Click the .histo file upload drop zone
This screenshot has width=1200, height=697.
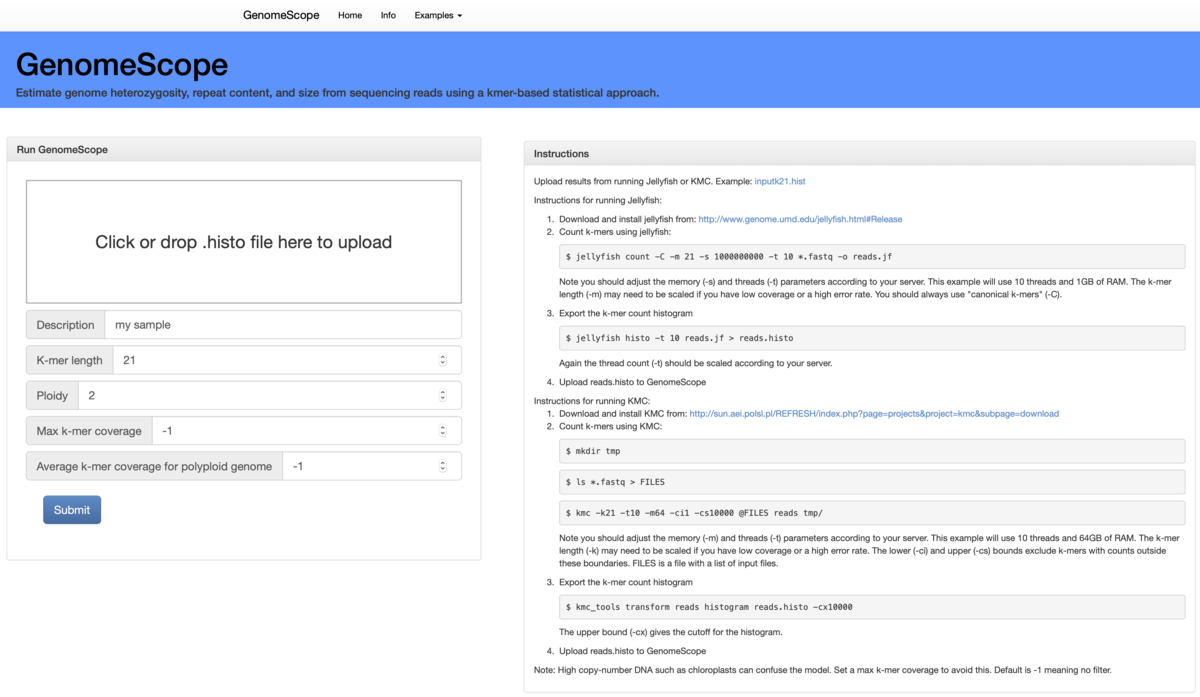click(x=244, y=241)
